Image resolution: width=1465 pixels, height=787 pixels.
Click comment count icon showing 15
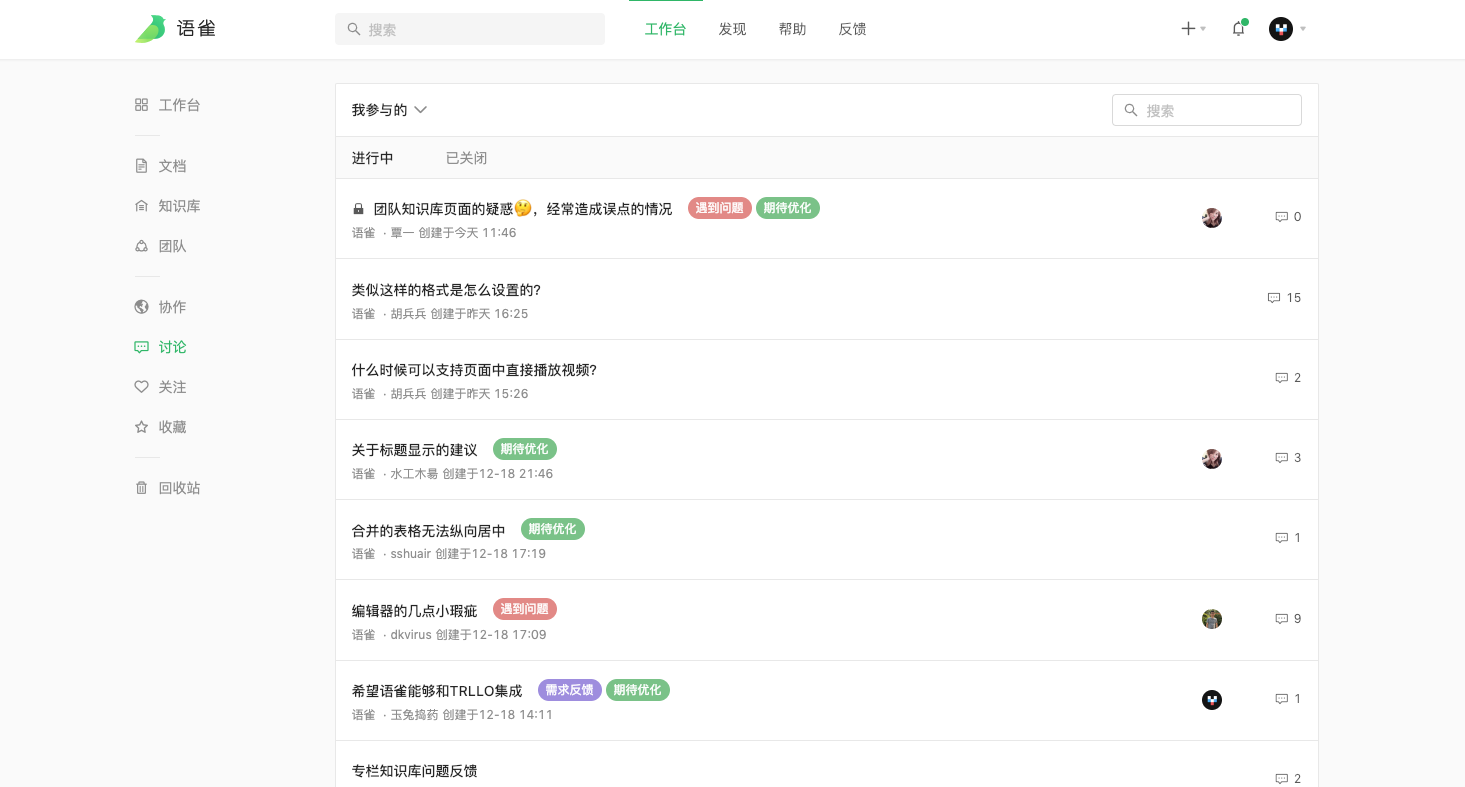[x=1274, y=298]
